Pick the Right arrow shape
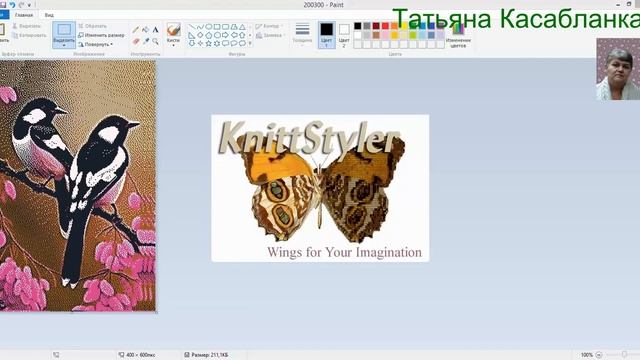The image size is (640, 360). tap(225, 35)
